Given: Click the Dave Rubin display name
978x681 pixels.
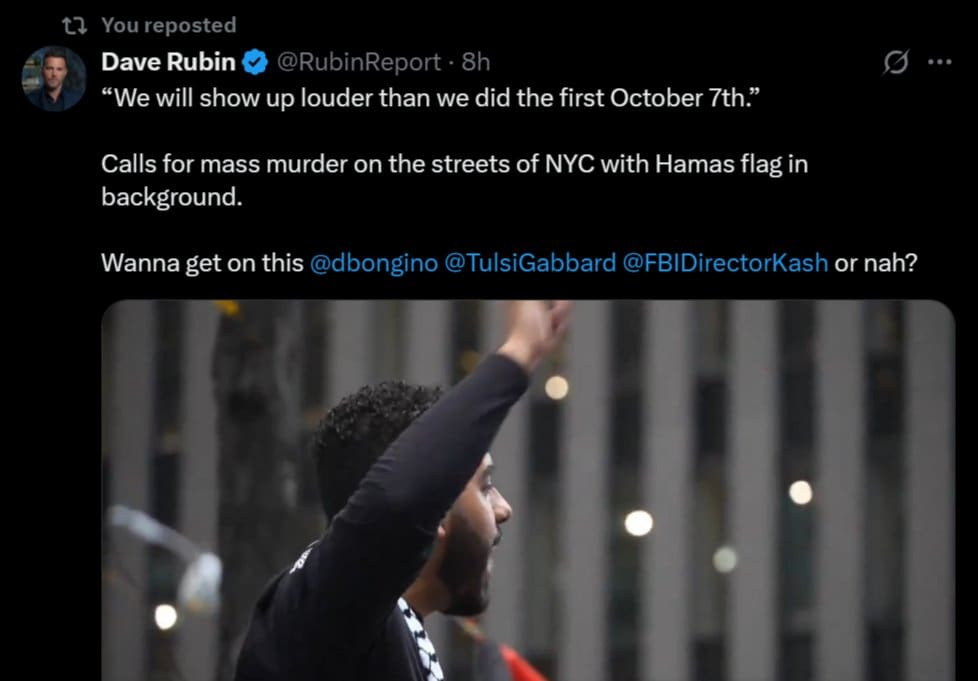Looking at the screenshot, I should point(168,62).
